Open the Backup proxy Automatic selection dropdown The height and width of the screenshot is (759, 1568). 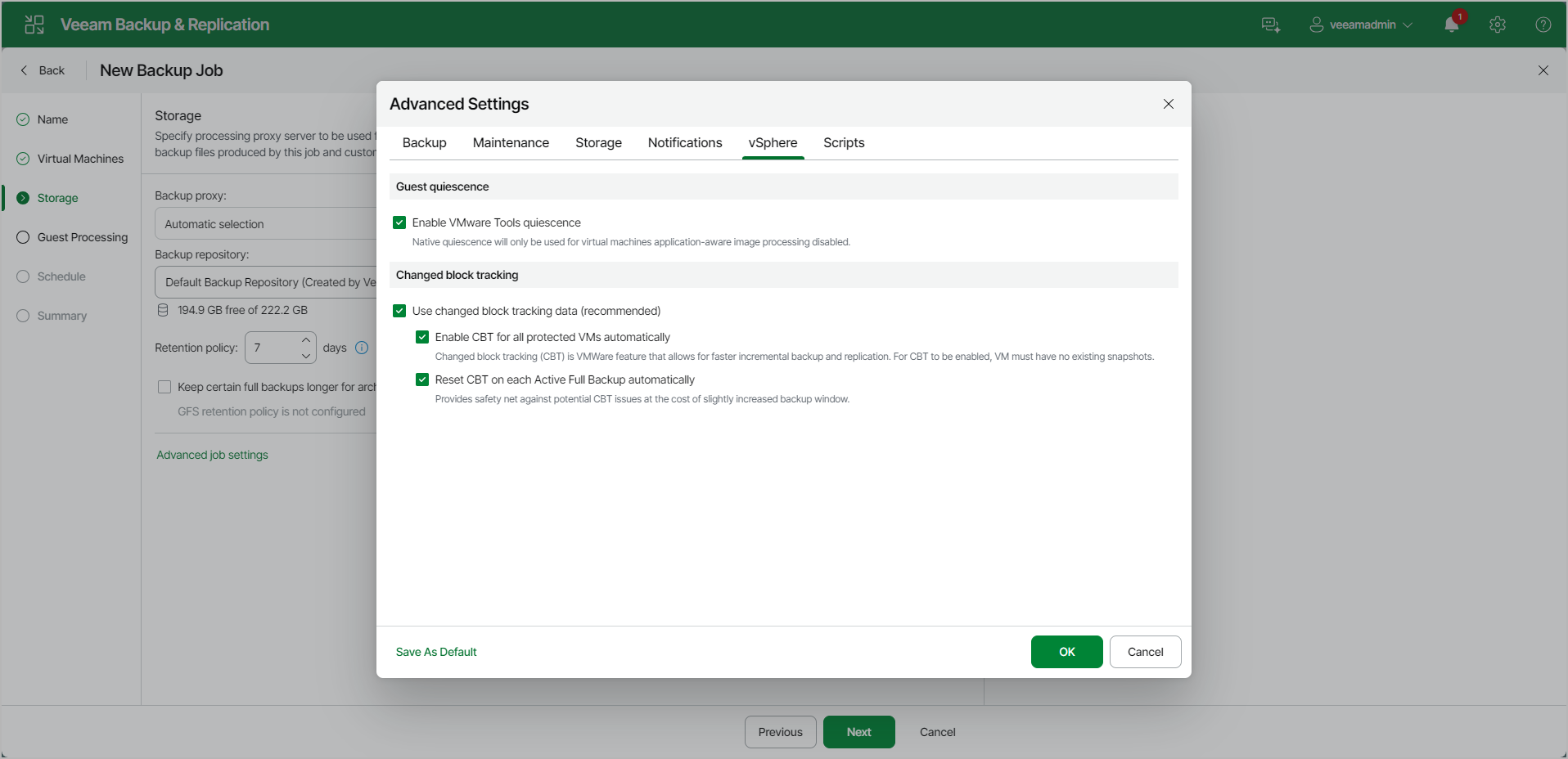click(266, 223)
